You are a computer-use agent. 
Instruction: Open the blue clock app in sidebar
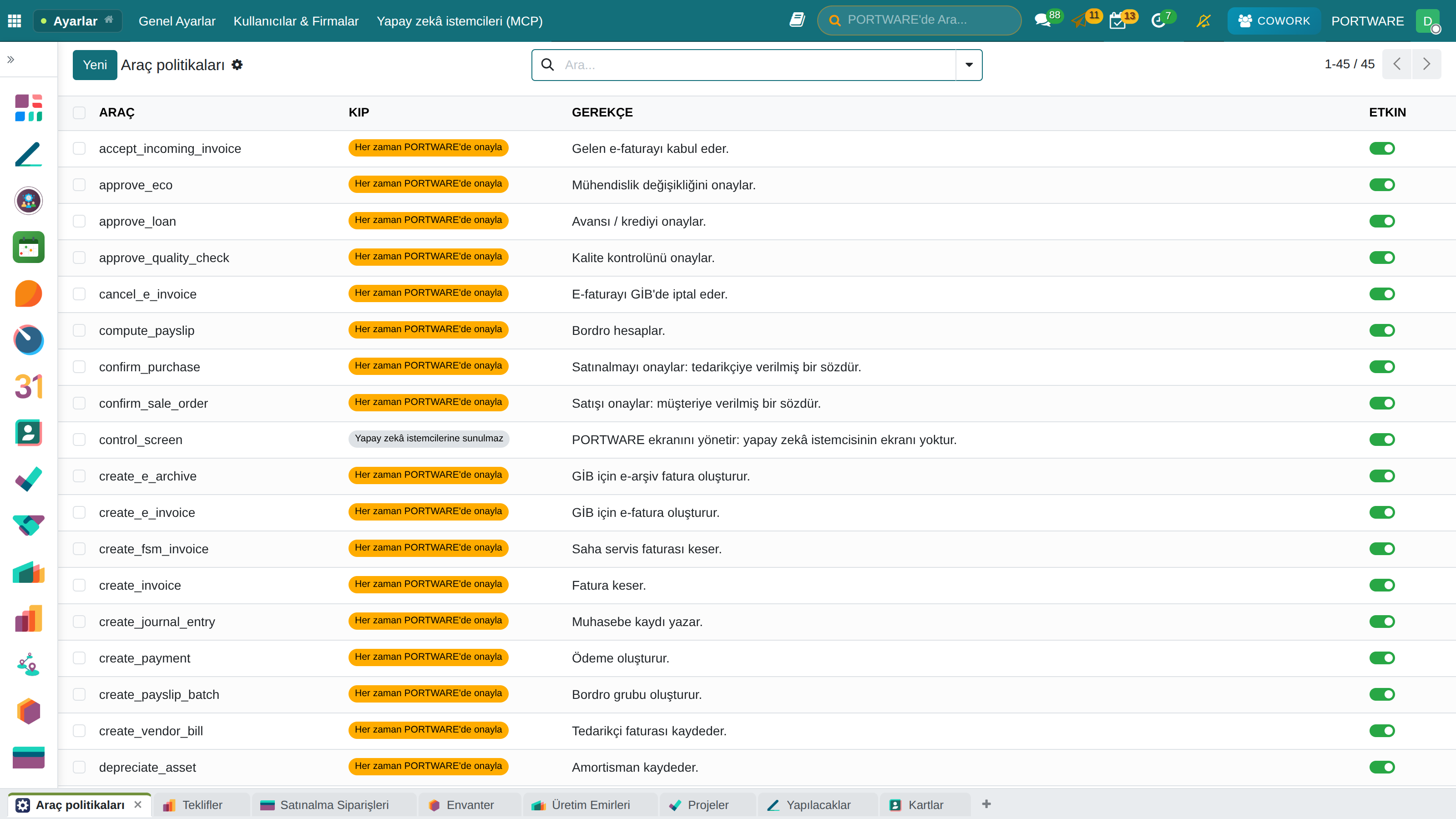click(x=29, y=340)
